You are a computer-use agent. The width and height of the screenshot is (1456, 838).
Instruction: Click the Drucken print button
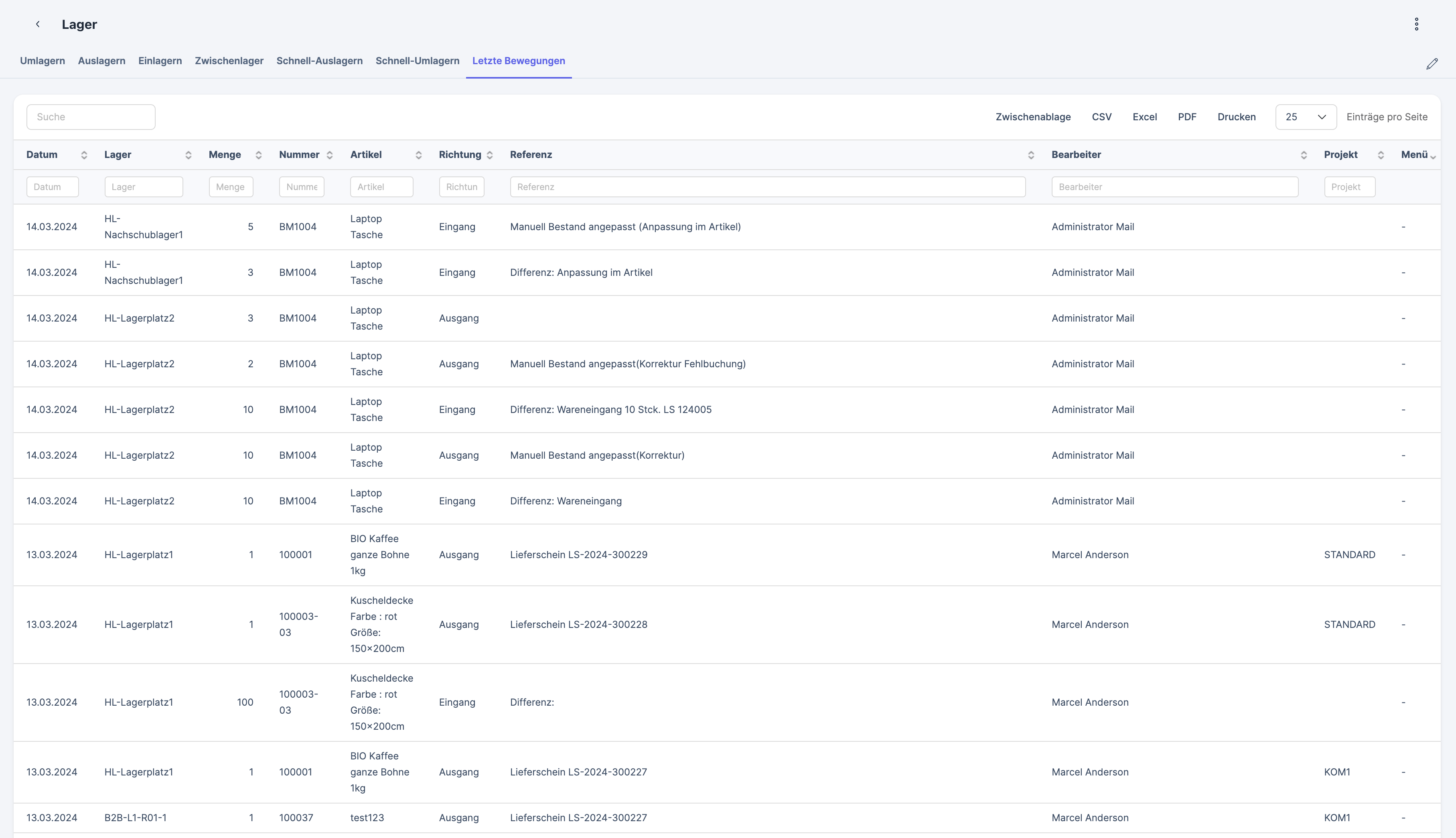1236,117
